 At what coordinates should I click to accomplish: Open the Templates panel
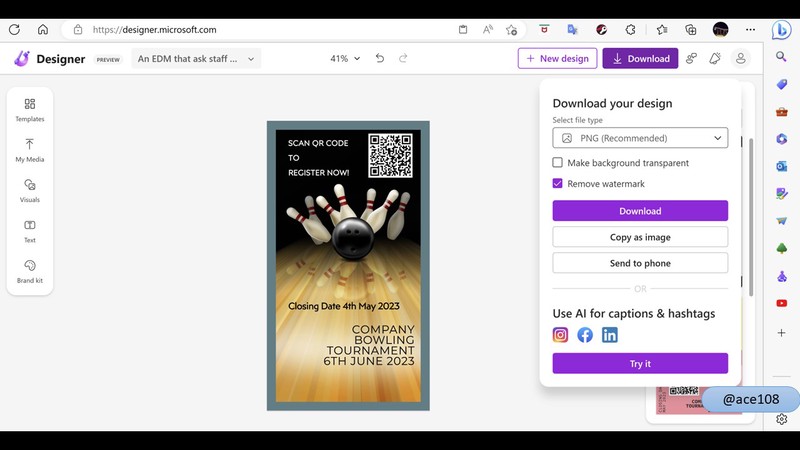coord(30,110)
